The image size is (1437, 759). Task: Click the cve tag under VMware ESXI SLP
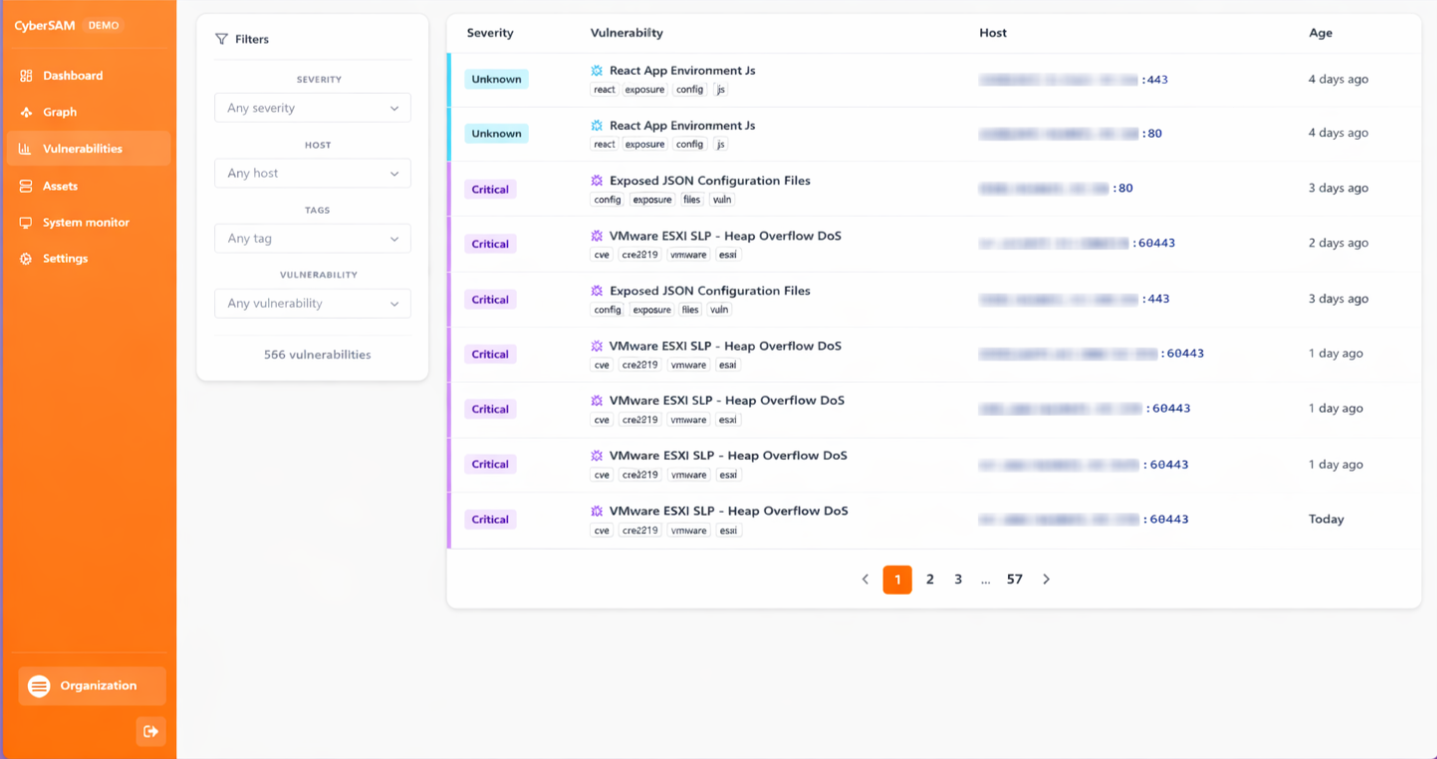(x=601, y=254)
